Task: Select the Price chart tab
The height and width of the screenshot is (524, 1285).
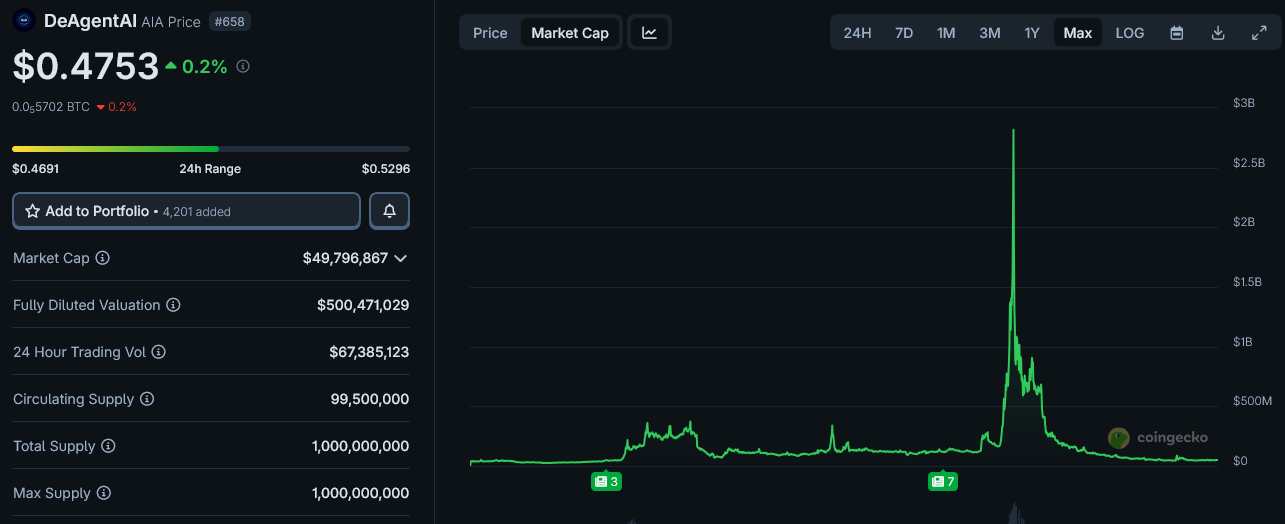Action: [x=490, y=33]
